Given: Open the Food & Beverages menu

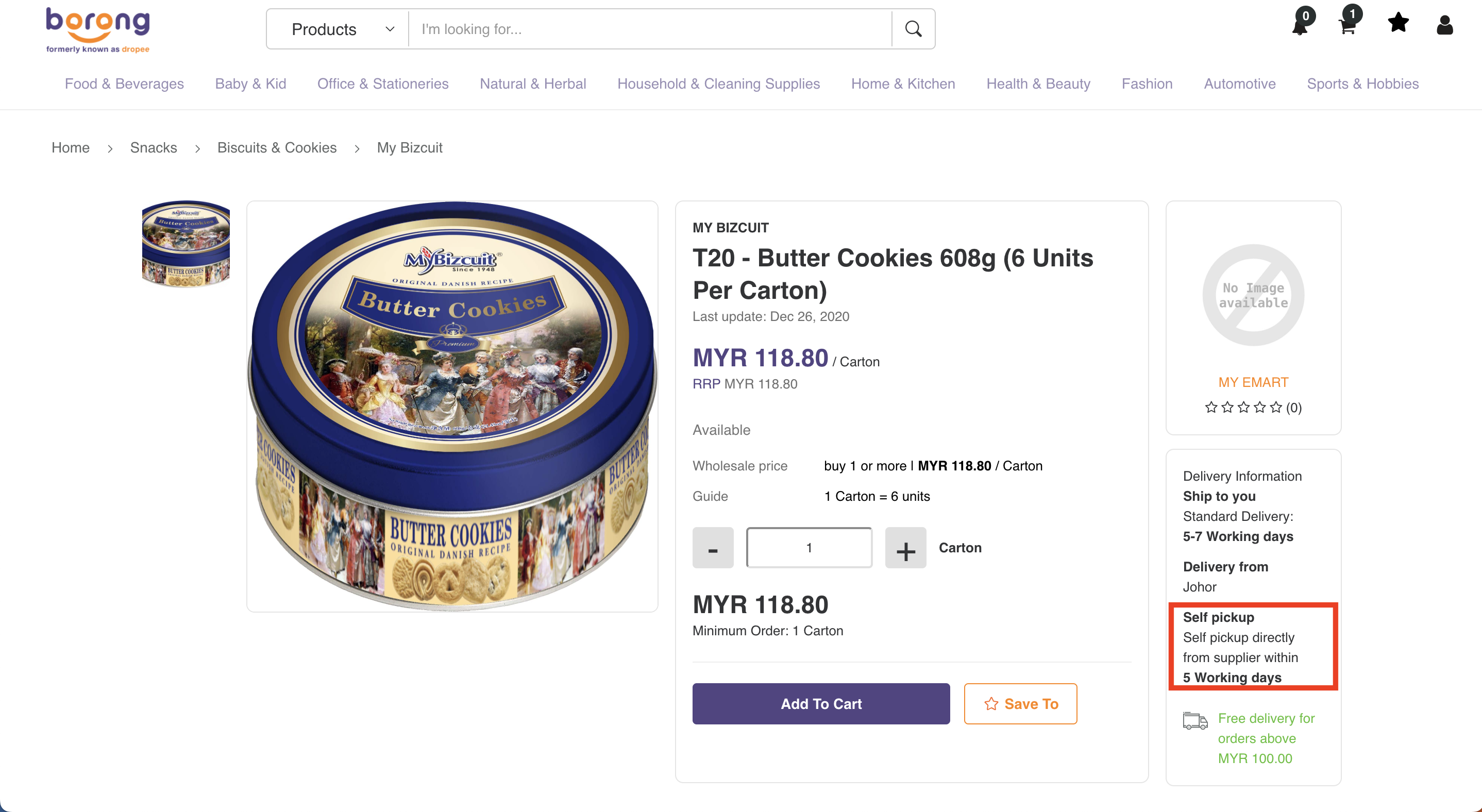Looking at the screenshot, I should tap(124, 84).
